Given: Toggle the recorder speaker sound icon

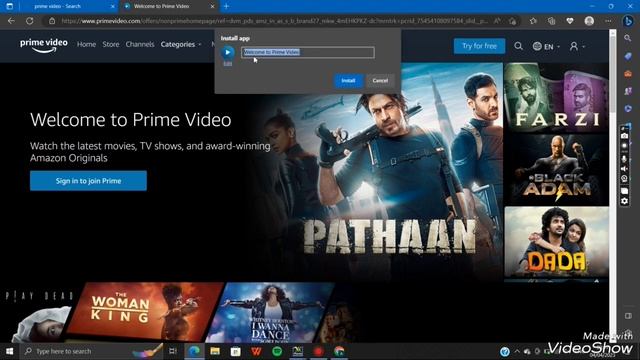Looking at the screenshot, I should [624, 169].
